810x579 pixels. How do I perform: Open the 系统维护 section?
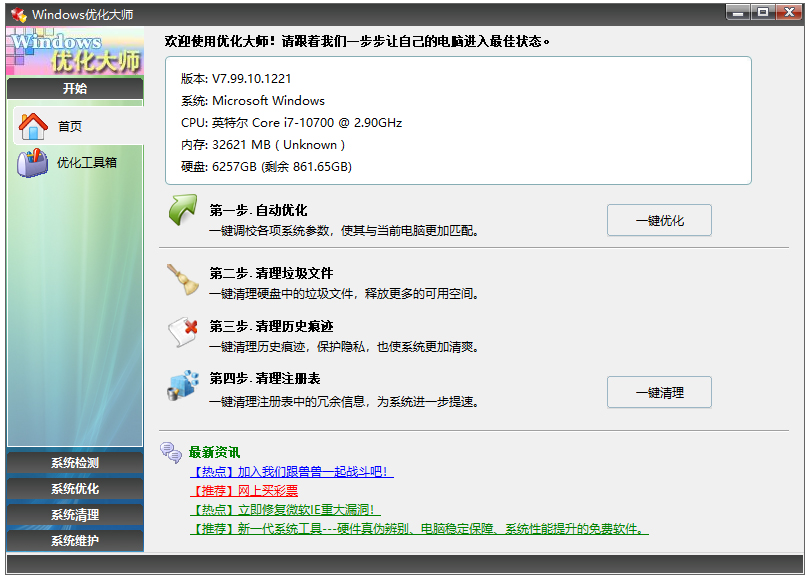[74, 539]
